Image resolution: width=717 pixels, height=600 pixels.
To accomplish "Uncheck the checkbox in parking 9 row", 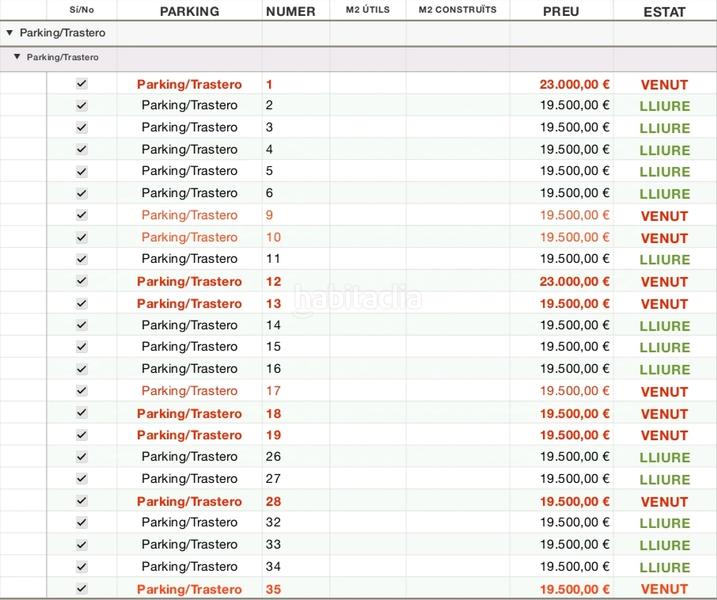I will point(82,215).
